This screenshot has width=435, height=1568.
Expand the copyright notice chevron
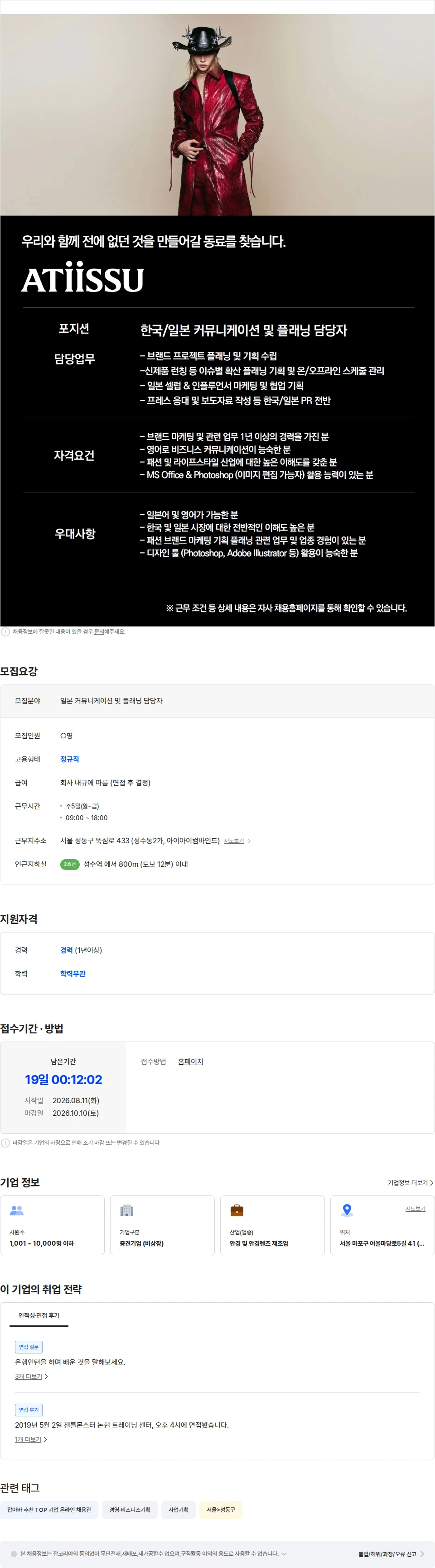(x=283, y=1554)
